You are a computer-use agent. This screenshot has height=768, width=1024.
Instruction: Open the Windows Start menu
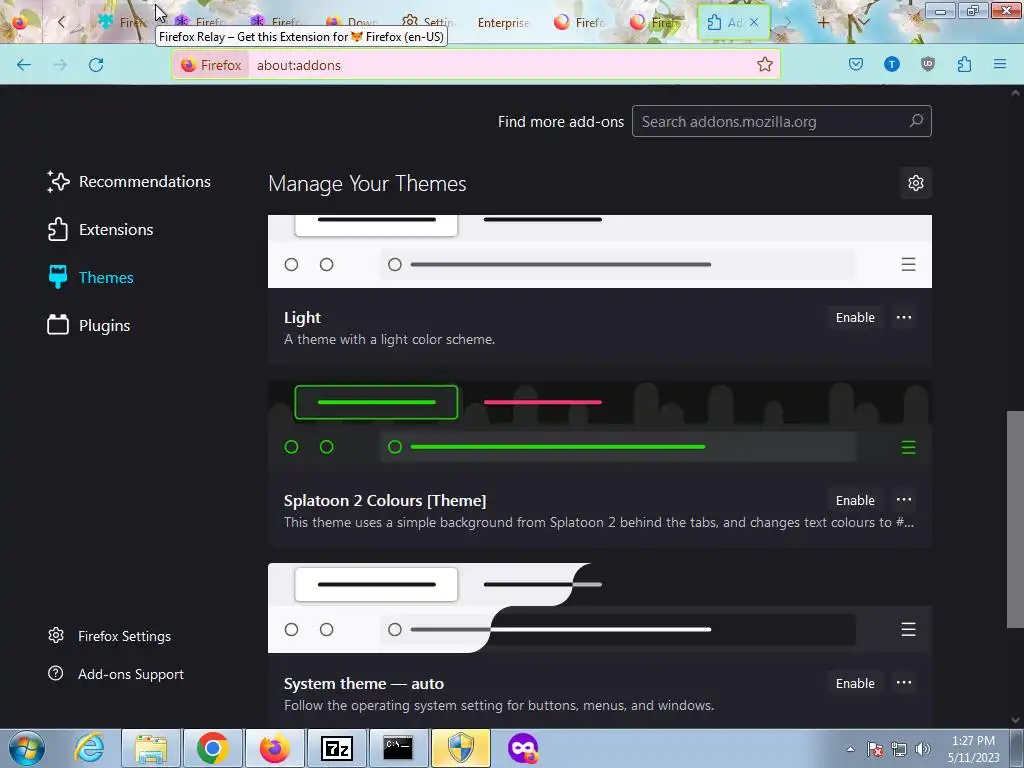tap(27, 748)
